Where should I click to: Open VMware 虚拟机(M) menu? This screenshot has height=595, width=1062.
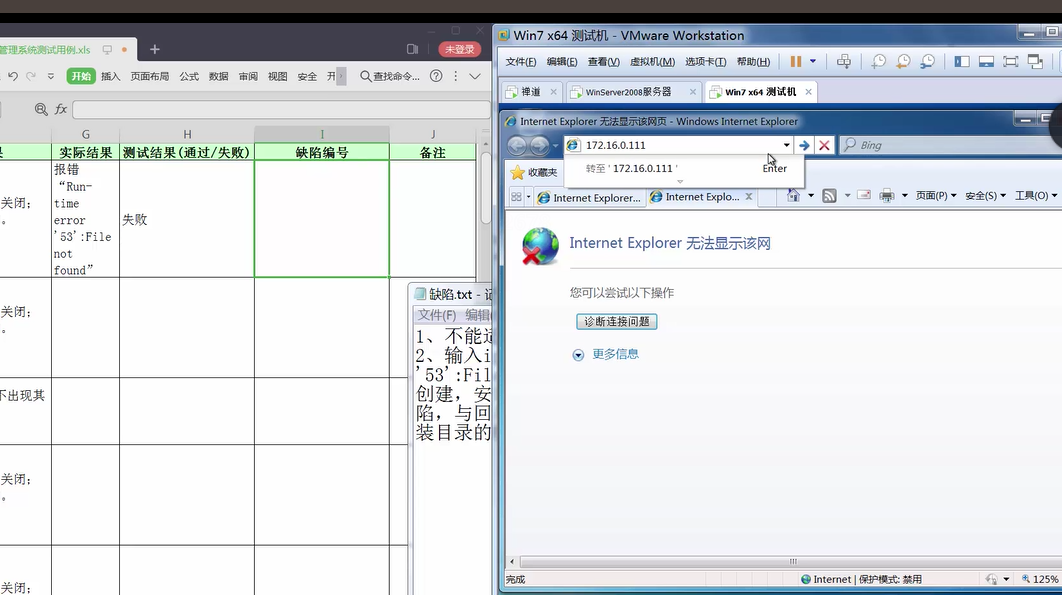[x=652, y=62]
